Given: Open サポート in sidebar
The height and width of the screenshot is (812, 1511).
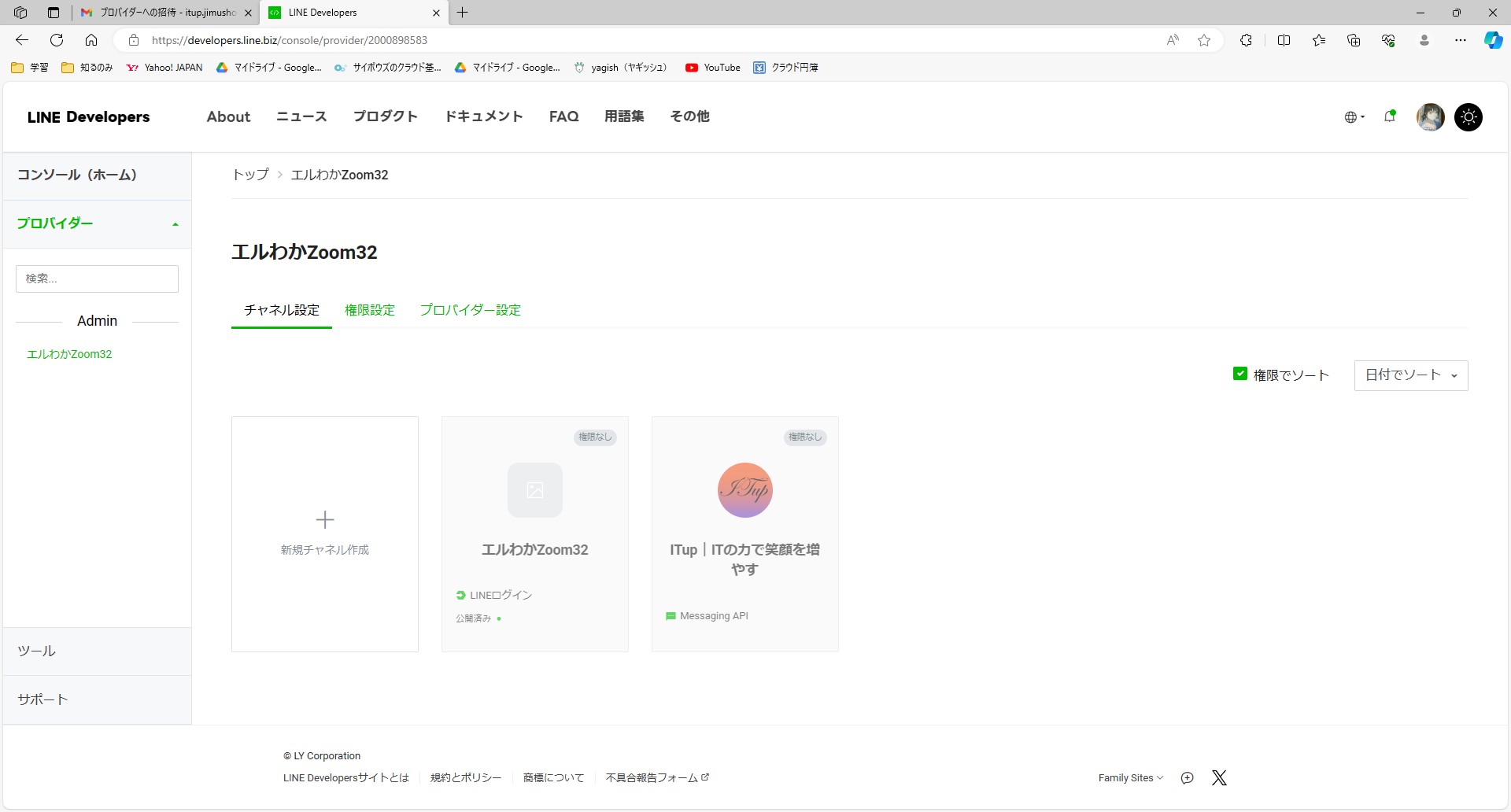Looking at the screenshot, I should (x=98, y=699).
